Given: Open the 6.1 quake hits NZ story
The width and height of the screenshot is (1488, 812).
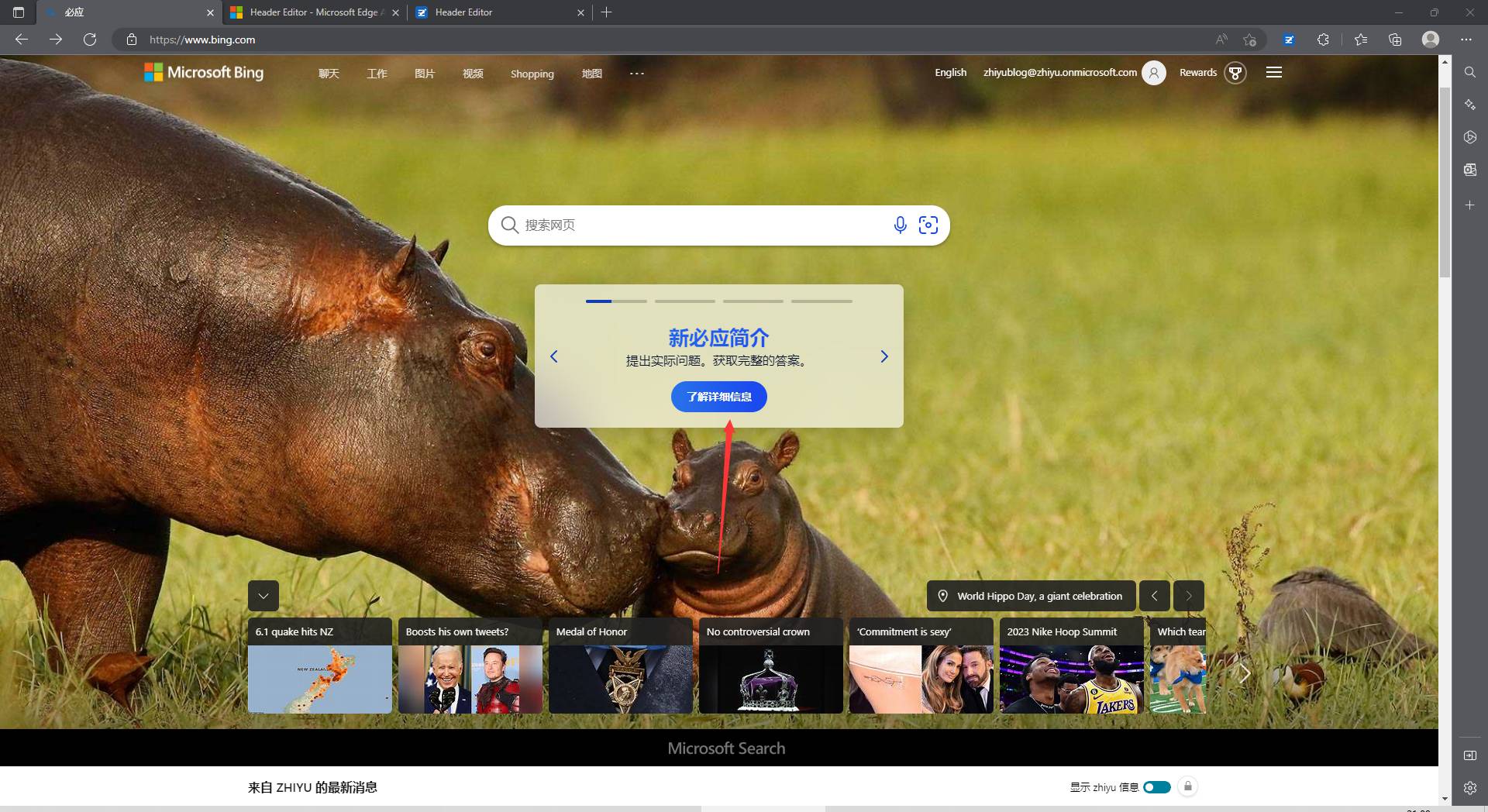Looking at the screenshot, I should click(x=319, y=666).
